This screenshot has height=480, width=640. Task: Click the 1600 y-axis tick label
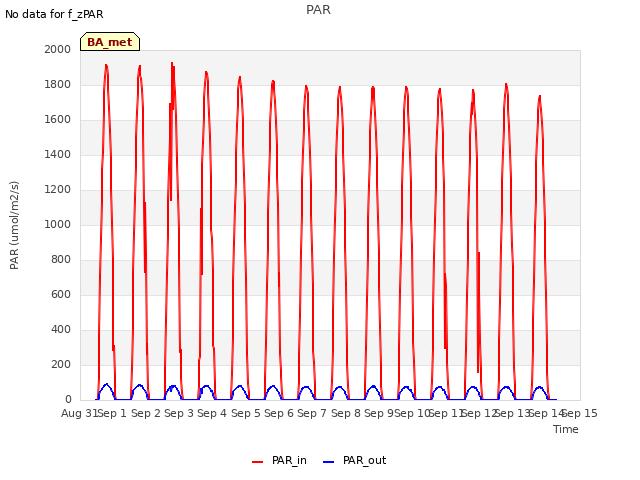point(58,120)
